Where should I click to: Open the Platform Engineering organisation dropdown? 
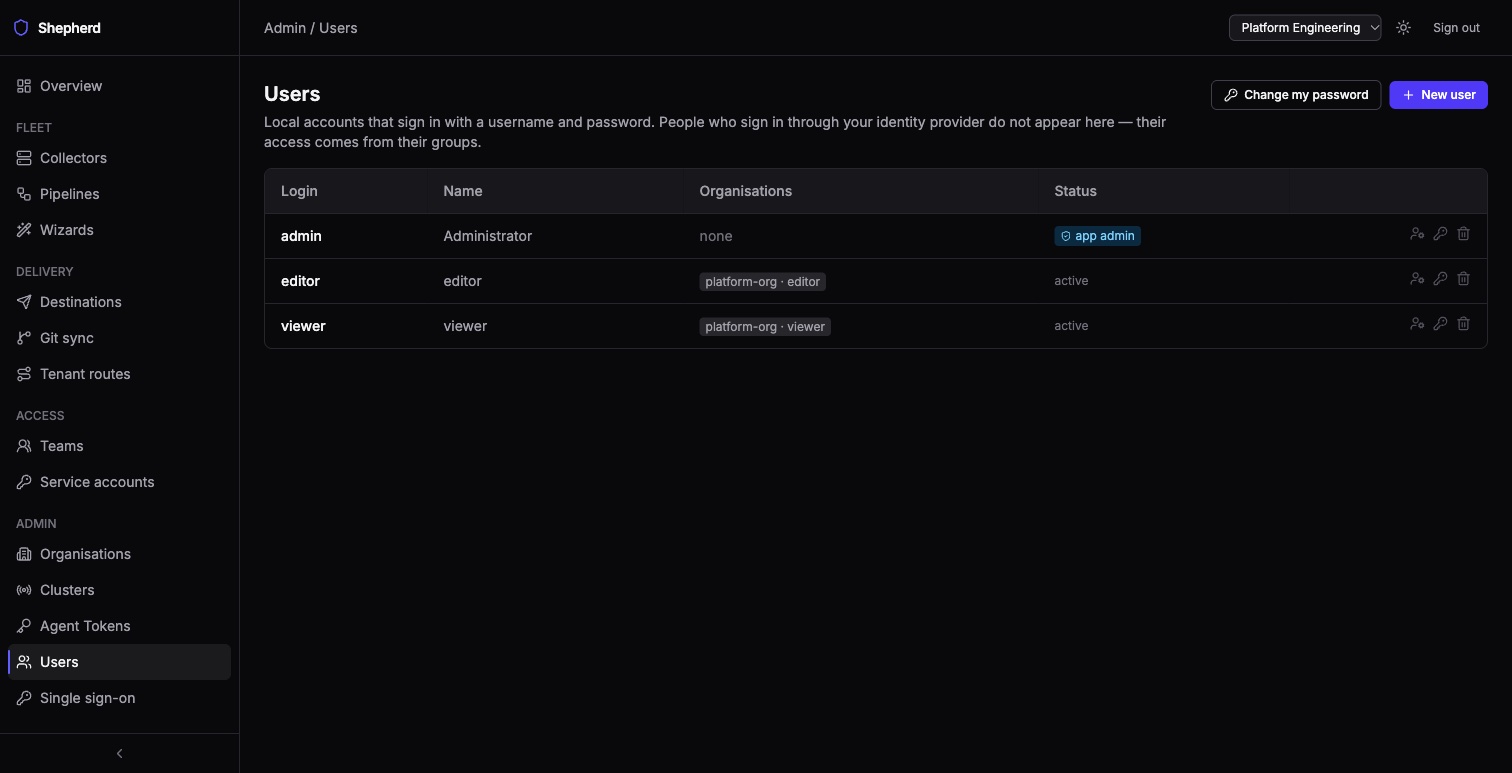pos(1305,28)
